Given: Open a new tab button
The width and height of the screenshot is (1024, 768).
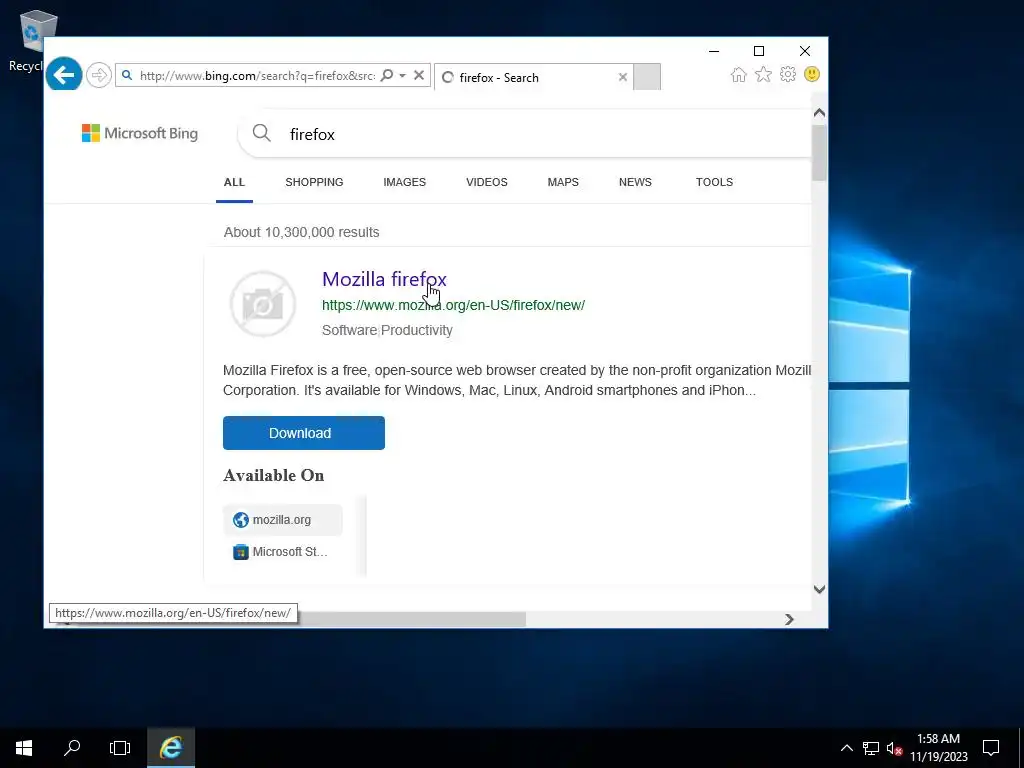Looking at the screenshot, I should coord(647,77).
